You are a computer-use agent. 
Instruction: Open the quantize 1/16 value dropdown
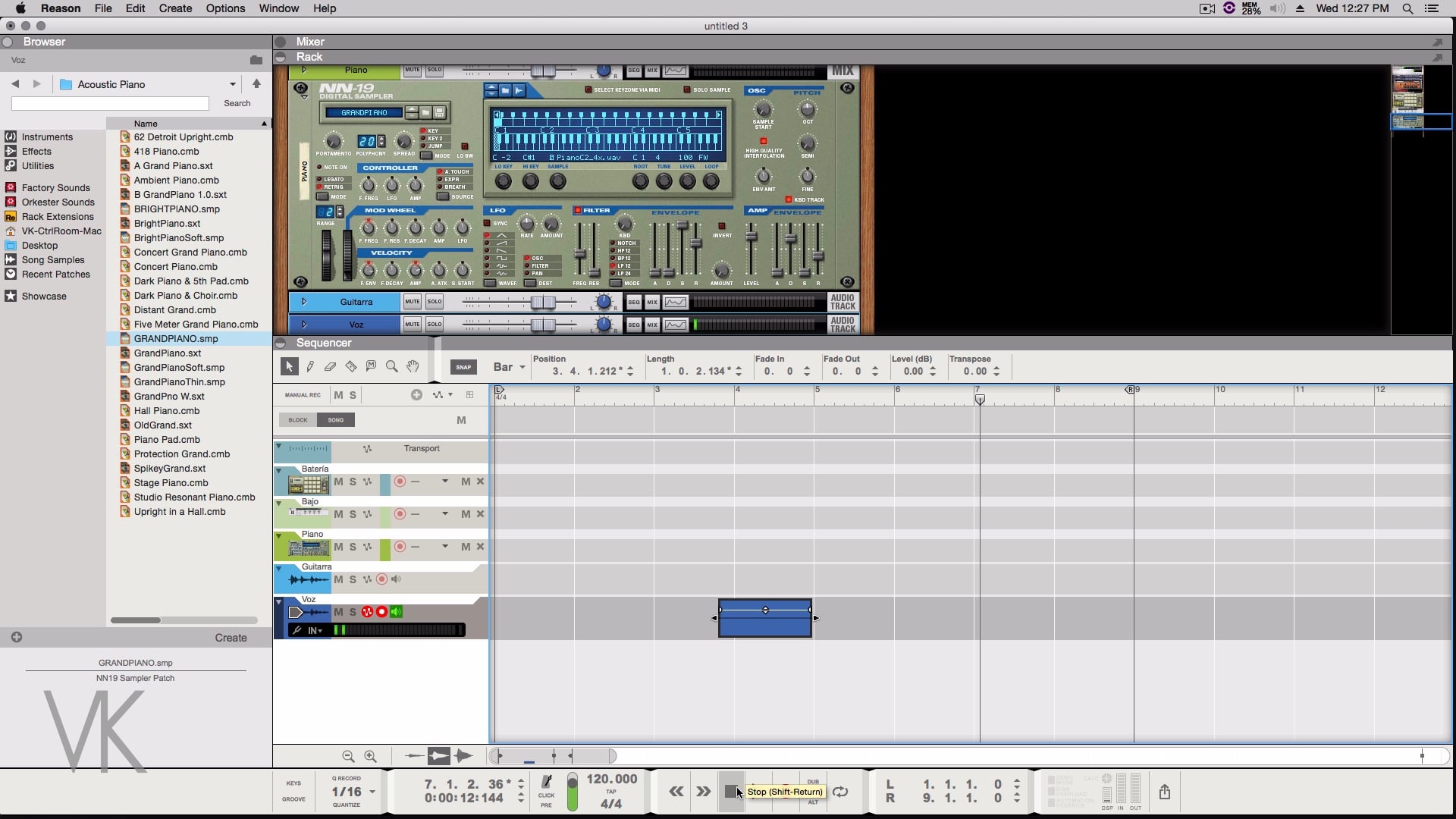(372, 792)
